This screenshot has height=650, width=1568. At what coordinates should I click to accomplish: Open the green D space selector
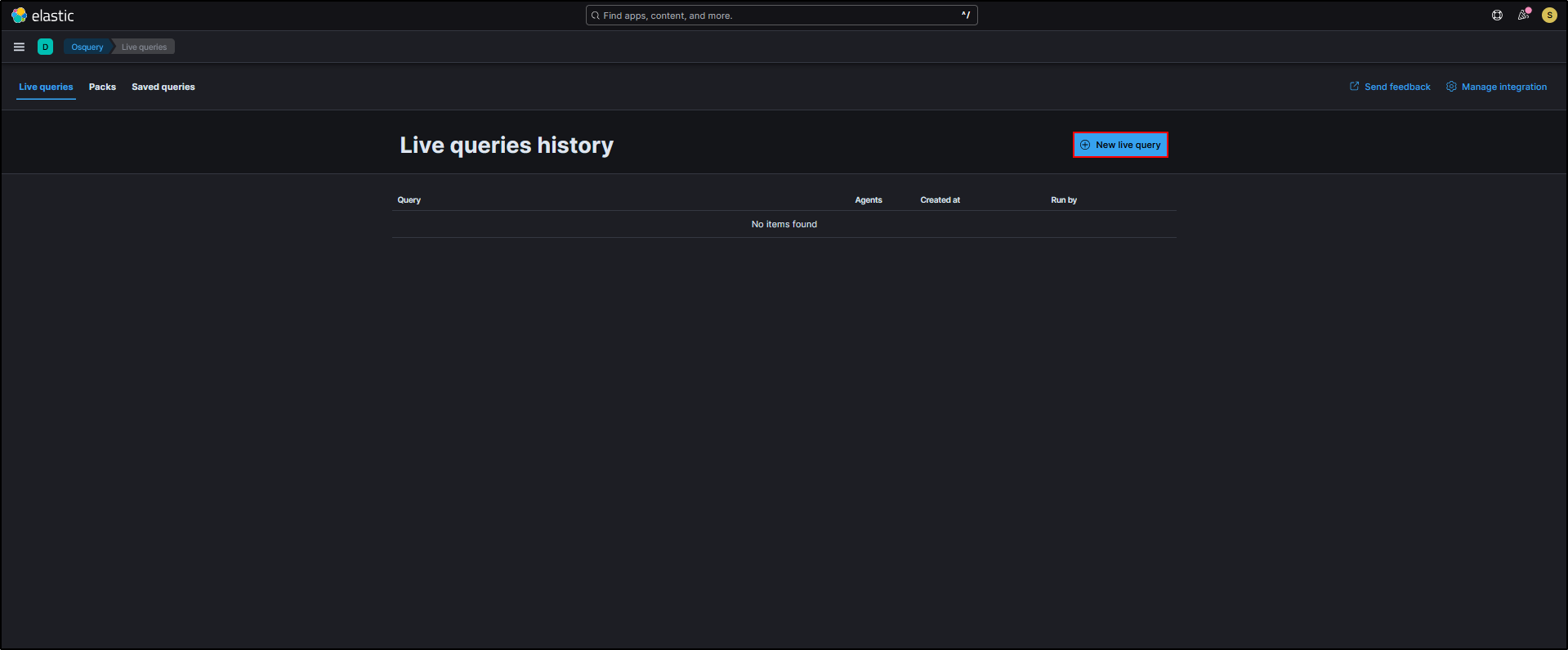(x=45, y=47)
